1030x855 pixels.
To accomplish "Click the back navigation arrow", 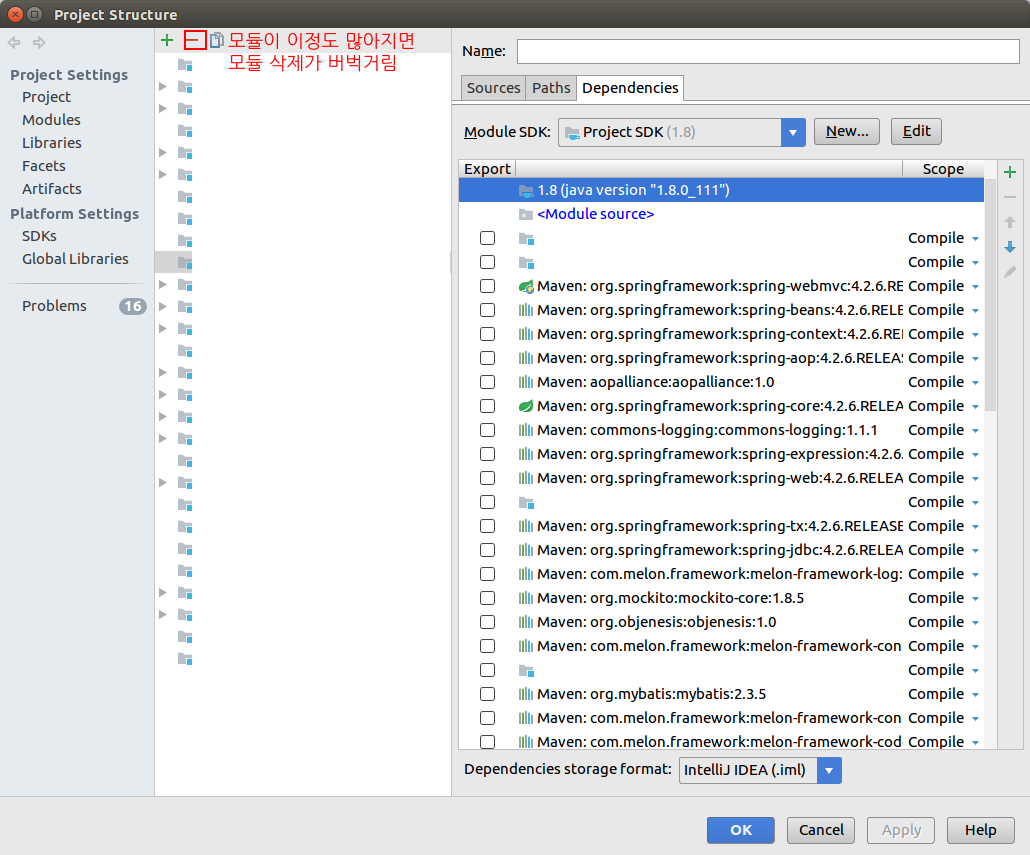I will pyautogui.click(x=14, y=43).
